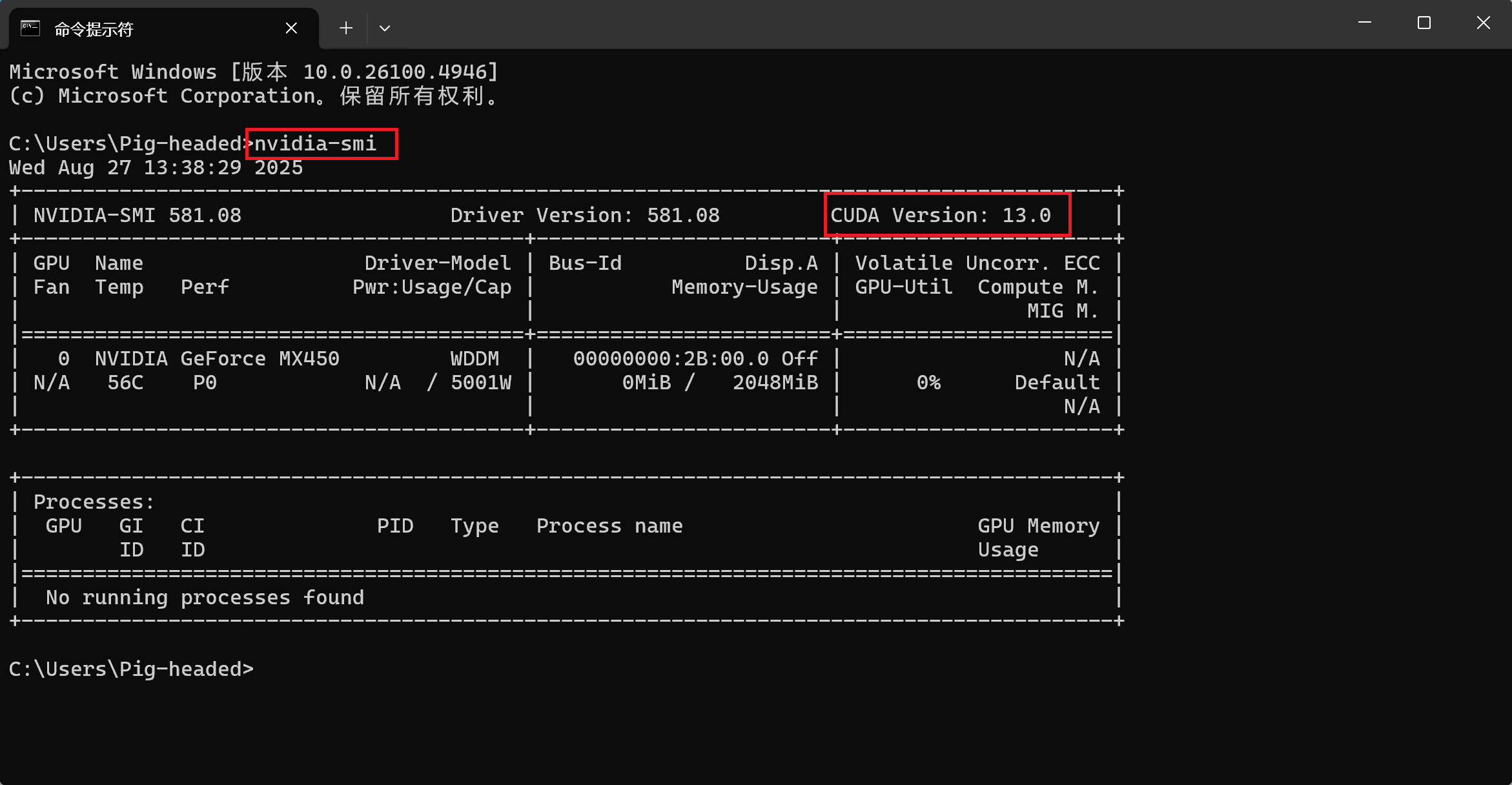Click the 56C temperature value
The image size is (1512, 785).
tap(125, 382)
